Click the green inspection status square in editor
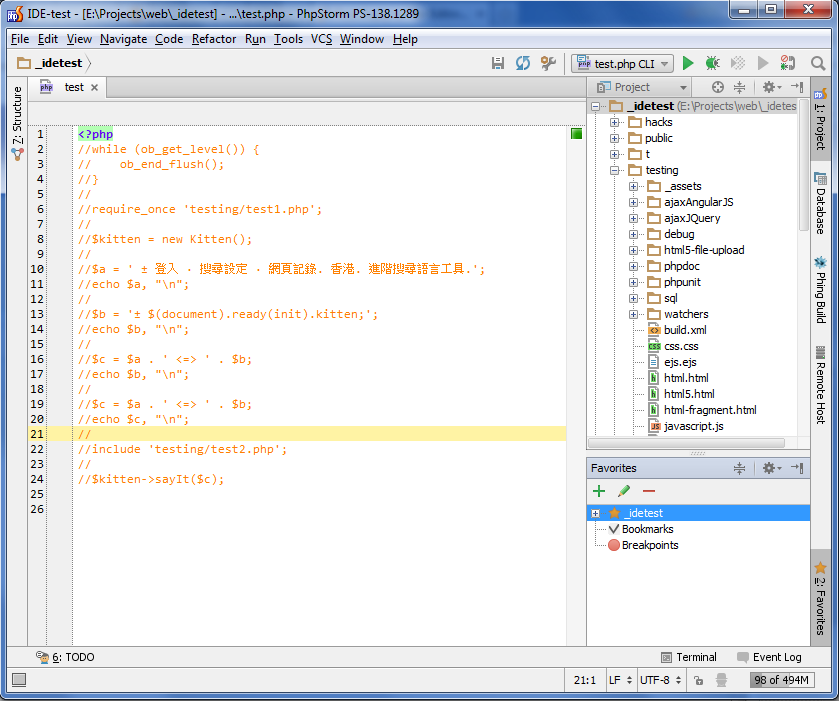 576,134
